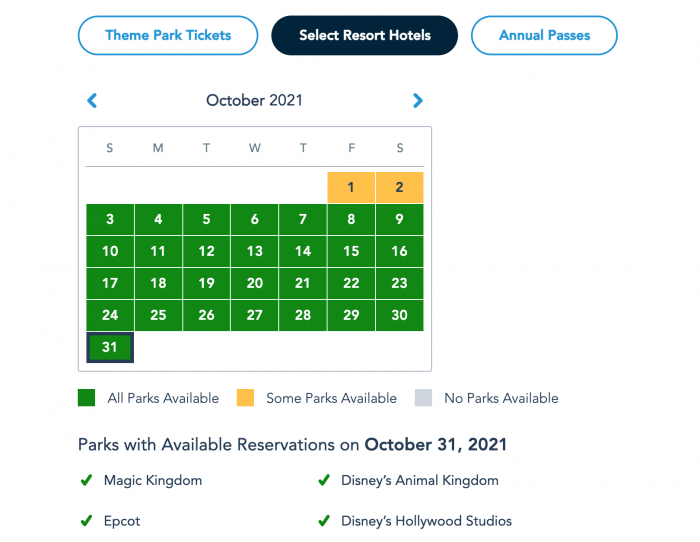The width and height of the screenshot is (700, 542).
Task: Go to previous month arrow
Action: 92,100
